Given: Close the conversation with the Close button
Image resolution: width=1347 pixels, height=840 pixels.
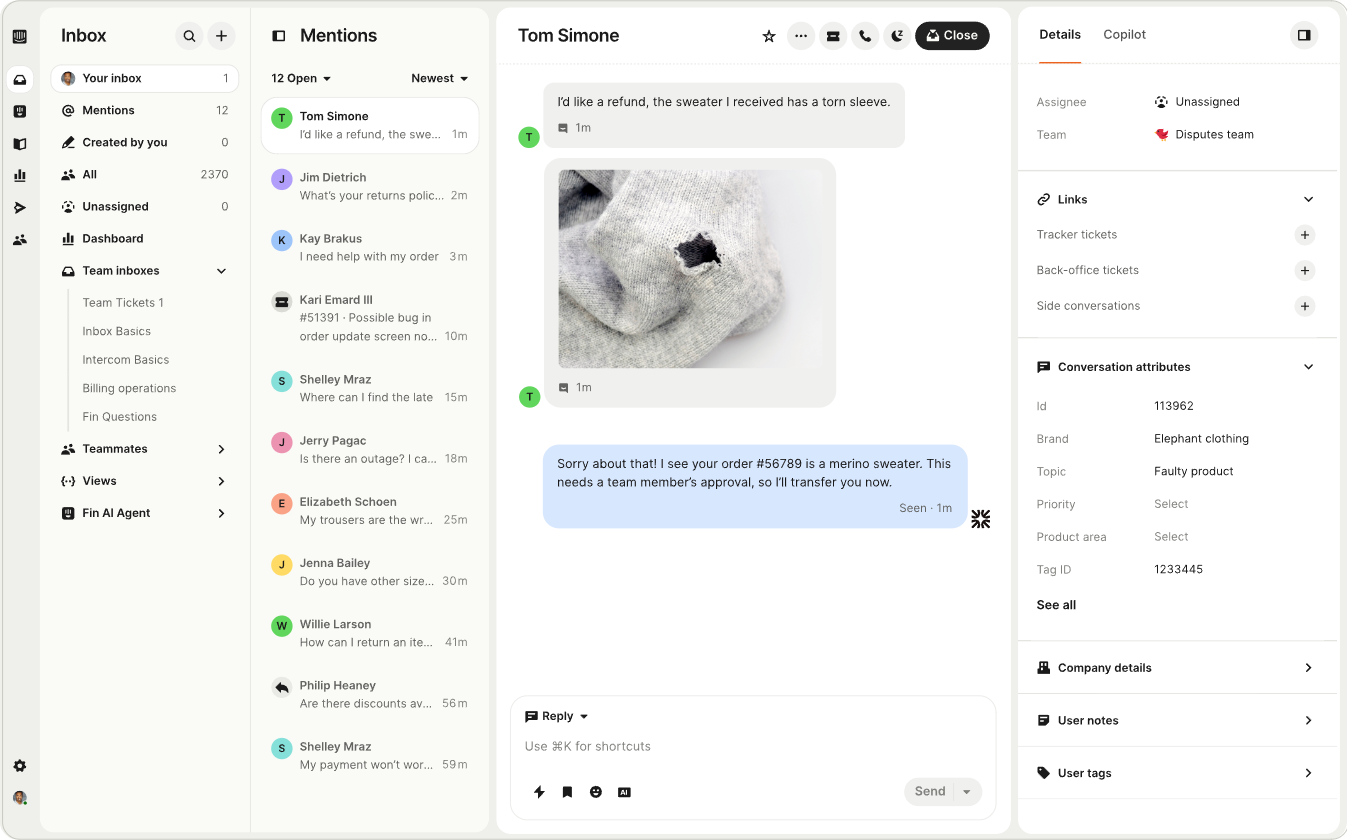Looking at the screenshot, I should (x=951, y=35).
